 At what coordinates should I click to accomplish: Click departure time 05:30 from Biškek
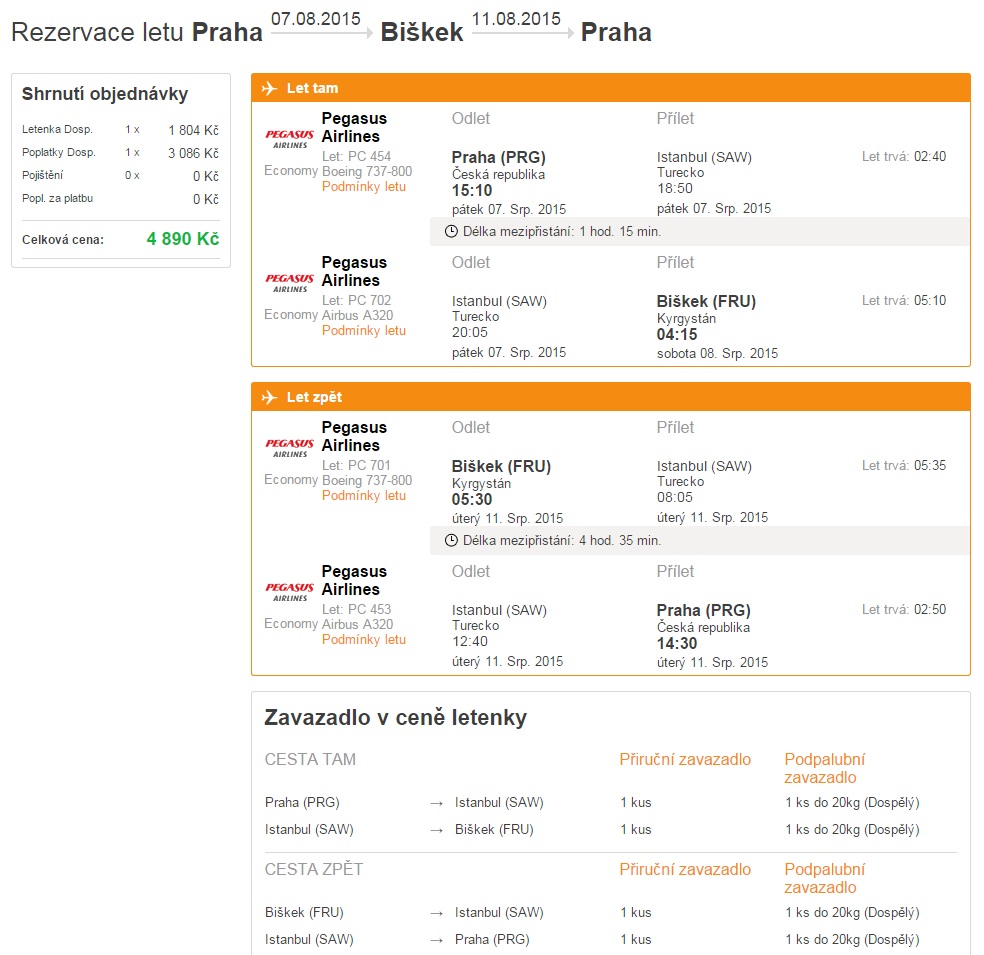(472, 499)
